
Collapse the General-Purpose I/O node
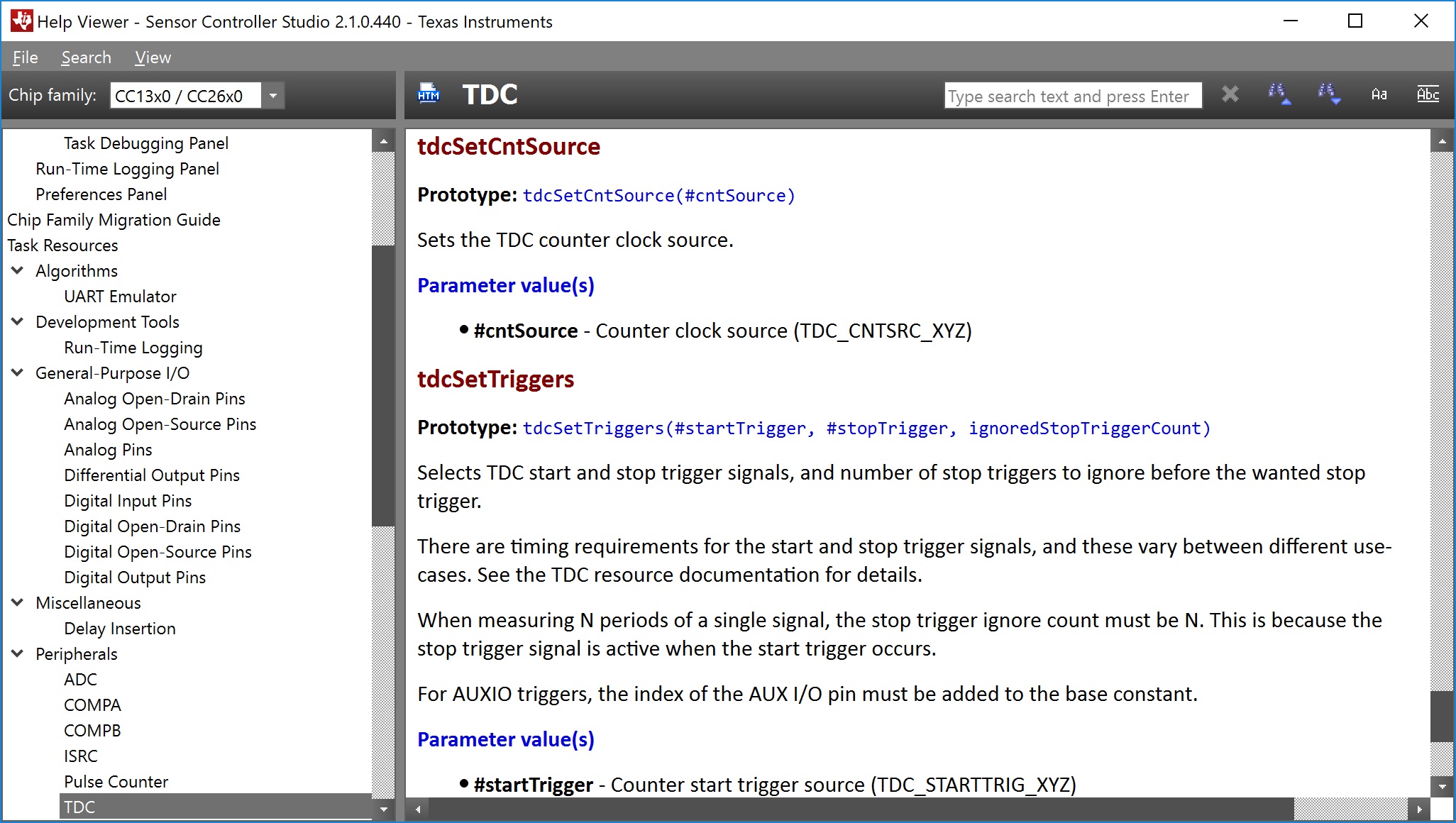point(18,372)
